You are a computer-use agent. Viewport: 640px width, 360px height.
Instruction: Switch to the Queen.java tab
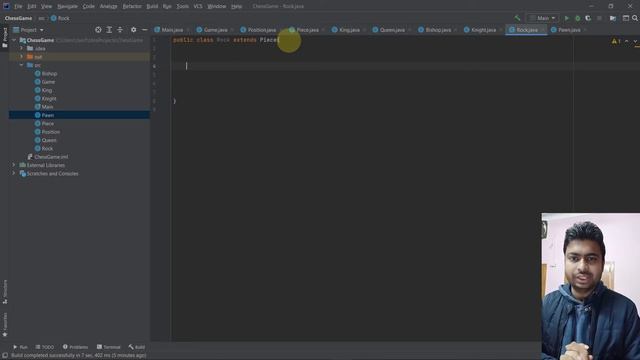point(392,30)
